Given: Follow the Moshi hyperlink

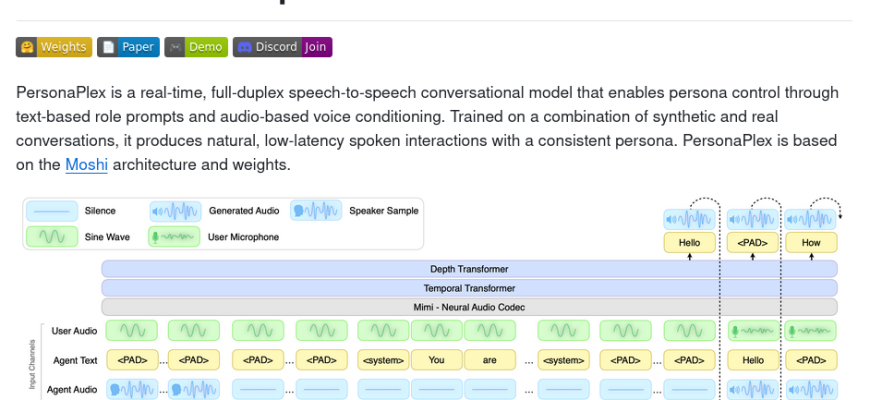Looking at the screenshot, I should click(86, 165).
